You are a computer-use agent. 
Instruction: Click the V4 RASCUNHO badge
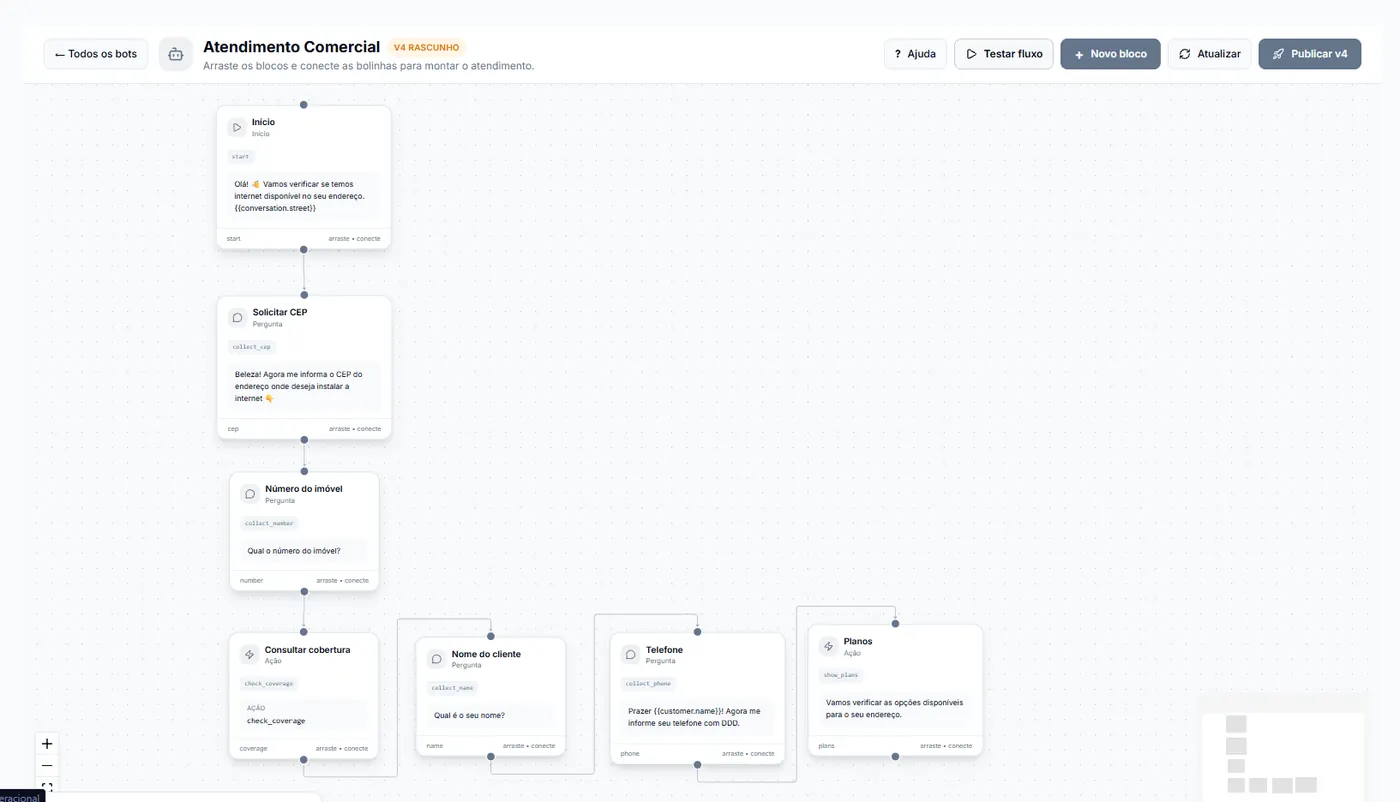(x=427, y=47)
